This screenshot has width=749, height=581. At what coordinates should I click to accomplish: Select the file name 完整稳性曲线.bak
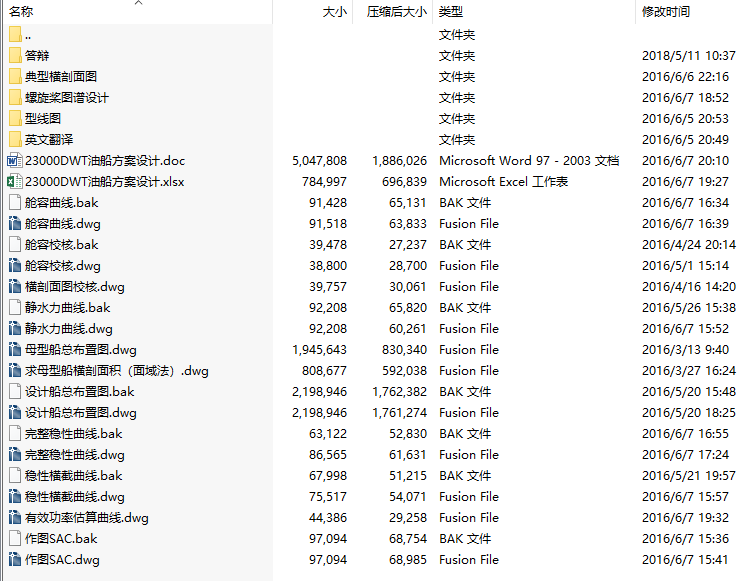point(74,434)
